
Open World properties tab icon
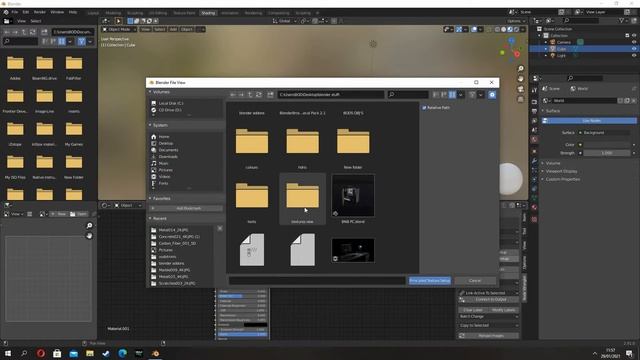tap(534, 139)
